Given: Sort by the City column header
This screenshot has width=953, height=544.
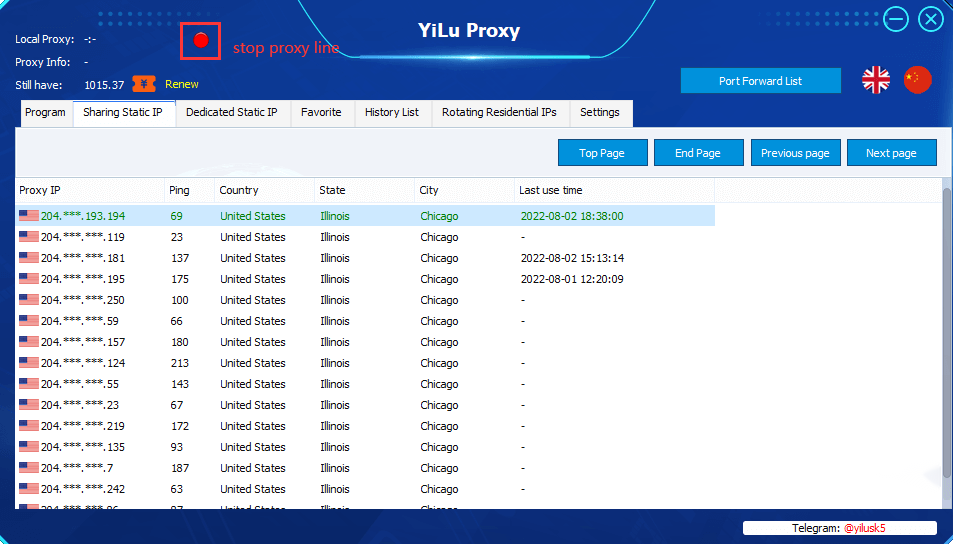Looking at the screenshot, I should coord(465,190).
